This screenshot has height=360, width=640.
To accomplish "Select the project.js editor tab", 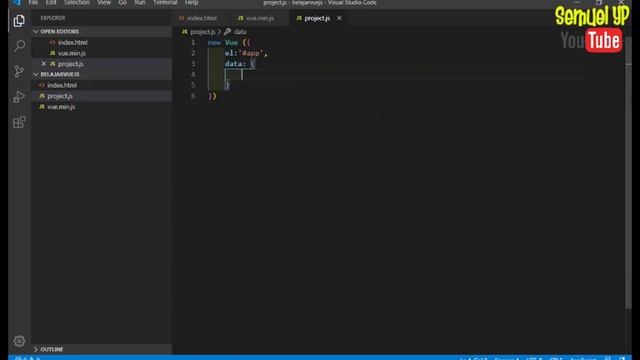I will click(x=317, y=18).
